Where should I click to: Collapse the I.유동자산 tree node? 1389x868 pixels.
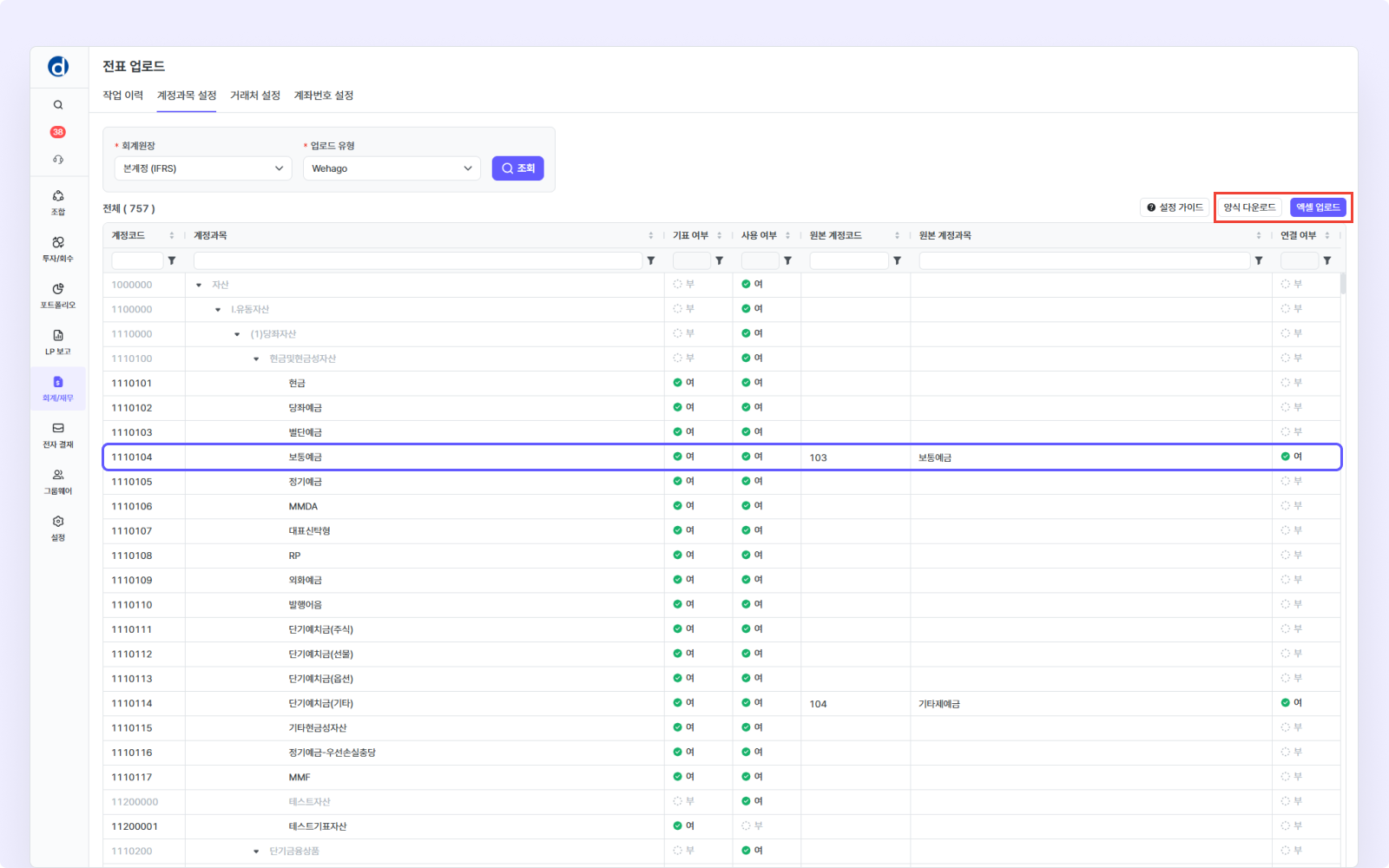coord(218,310)
